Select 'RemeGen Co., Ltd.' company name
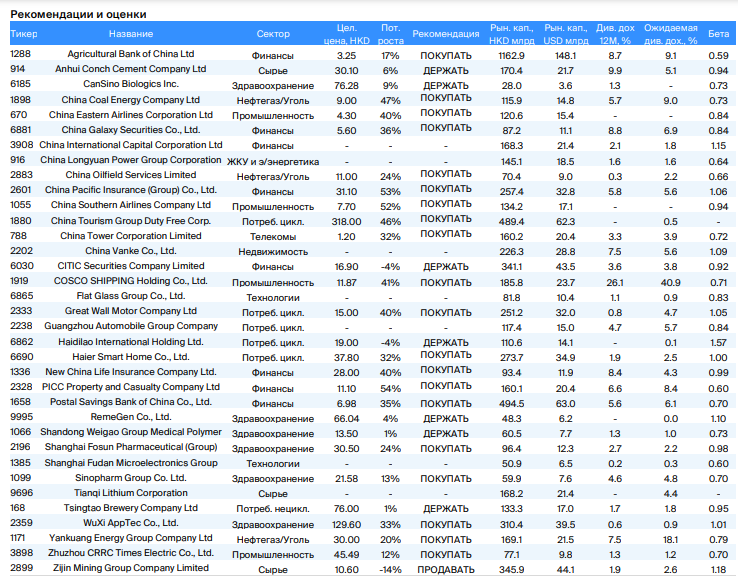This screenshot has width=738, height=588. 131,418
